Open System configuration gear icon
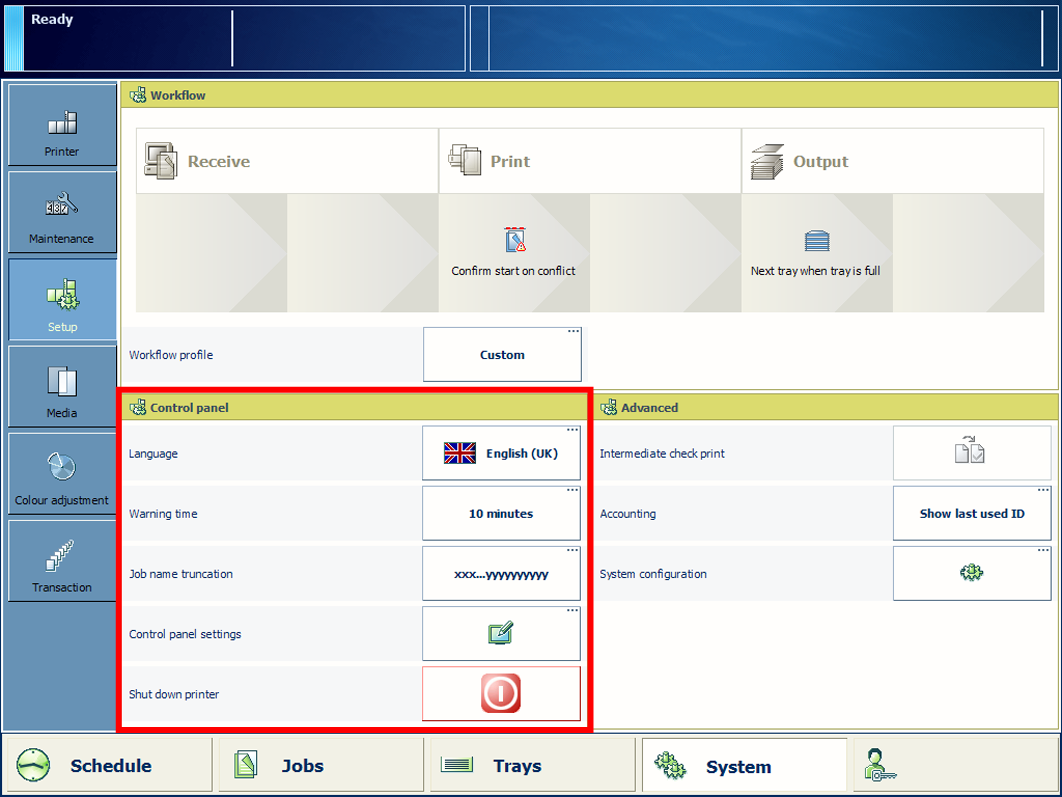Image resolution: width=1062 pixels, height=797 pixels. [971, 573]
